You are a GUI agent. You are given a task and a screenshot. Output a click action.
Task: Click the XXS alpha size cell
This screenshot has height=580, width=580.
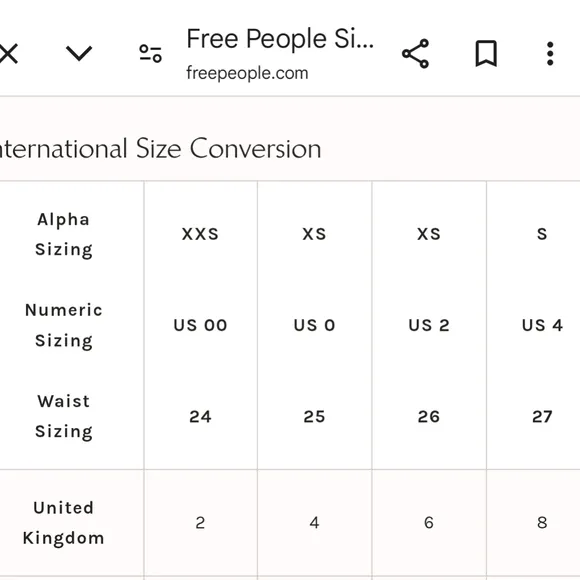[200, 234]
